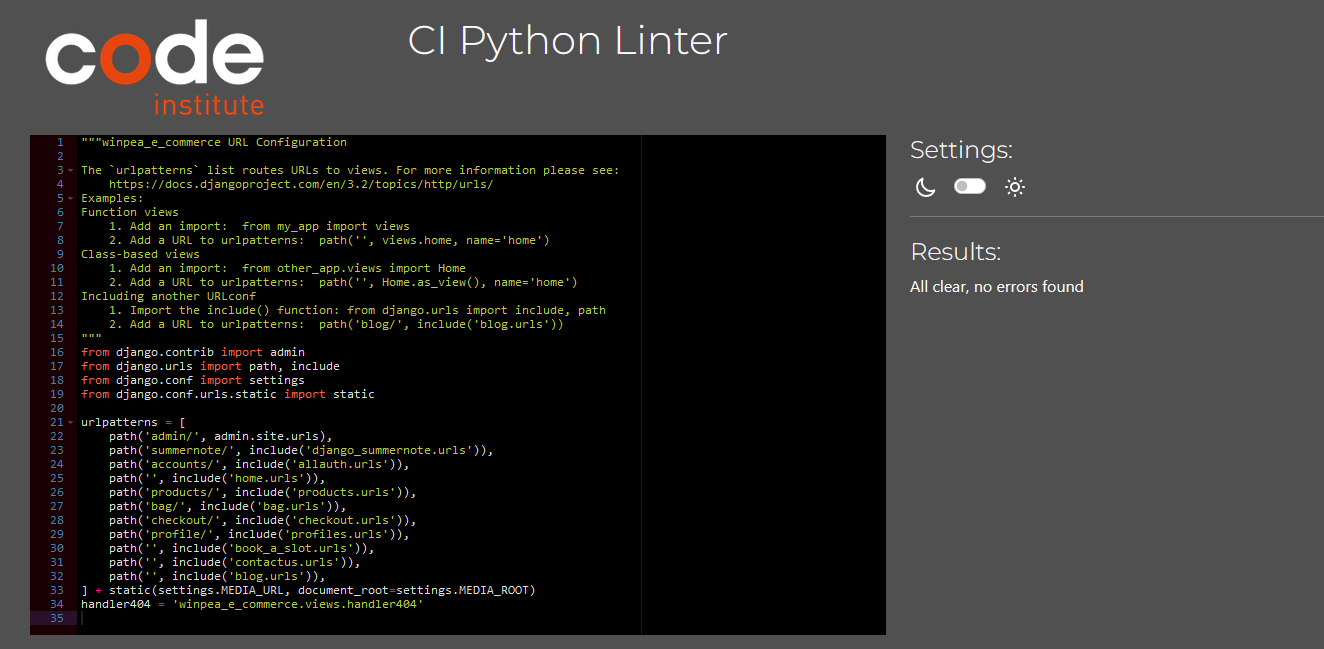This screenshot has width=1324, height=649.
Task: Click the Results: heading
Action: [x=955, y=251]
